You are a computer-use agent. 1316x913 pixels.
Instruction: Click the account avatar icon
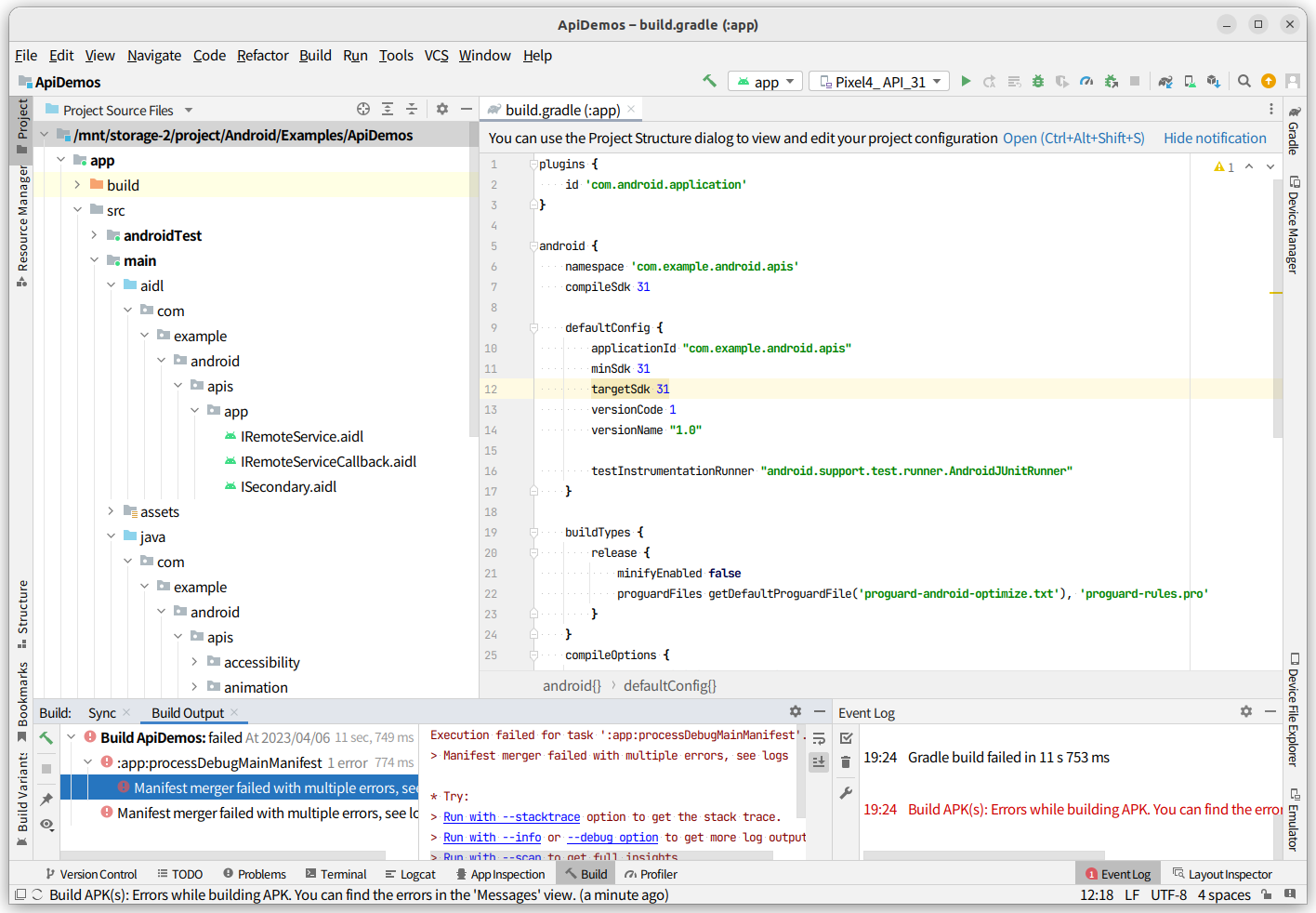pyautogui.click(x=1293, y=81)
